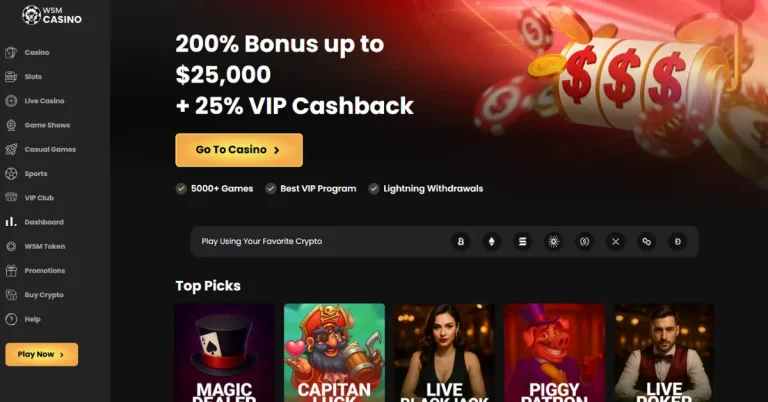Open the Capitan Luck game thumbnail
Image resolution: width=768 pixels, height=402 pixels.
point(335,353)
